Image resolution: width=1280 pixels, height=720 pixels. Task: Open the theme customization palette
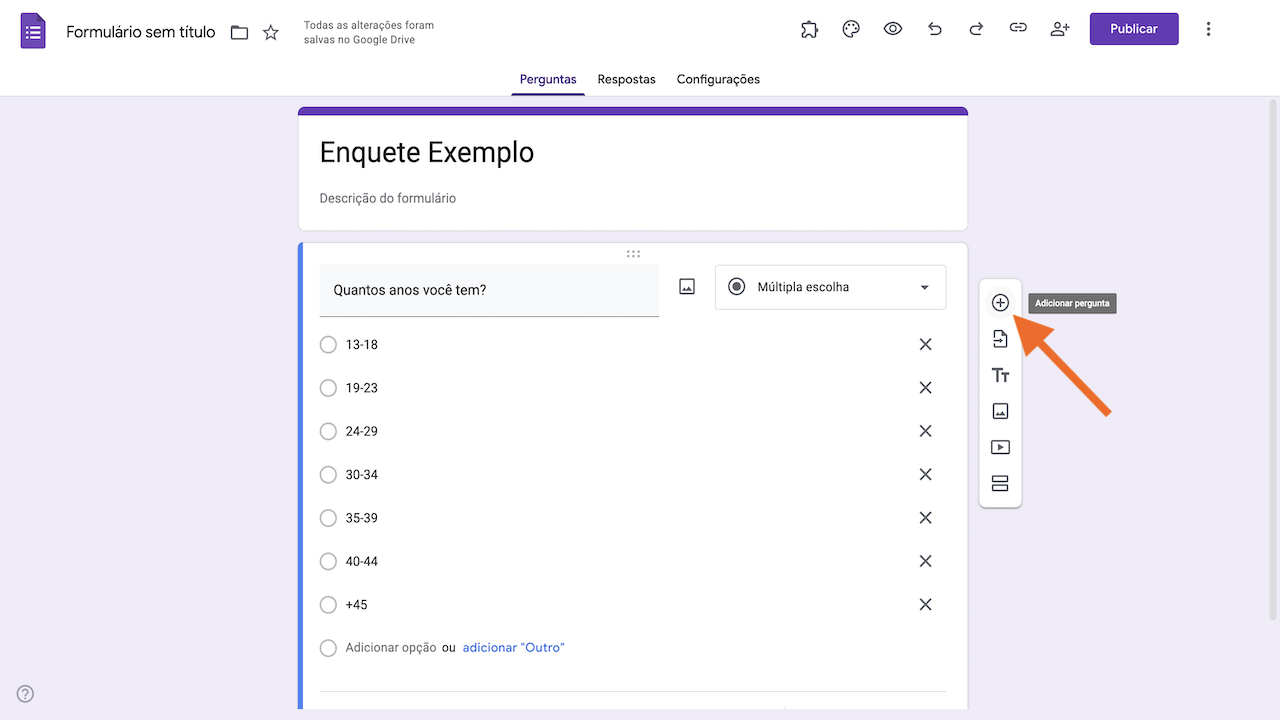851,29
